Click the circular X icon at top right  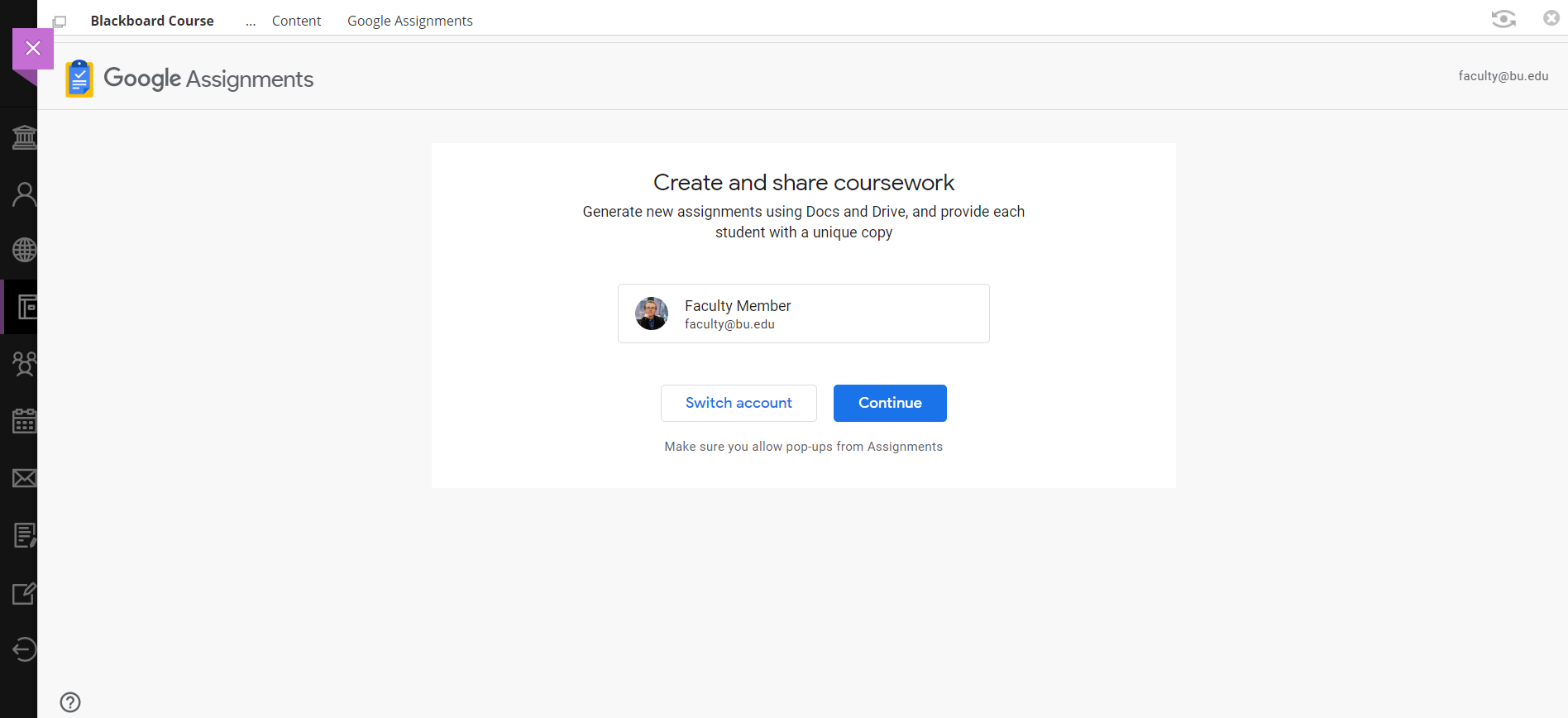click(1551, 18)
